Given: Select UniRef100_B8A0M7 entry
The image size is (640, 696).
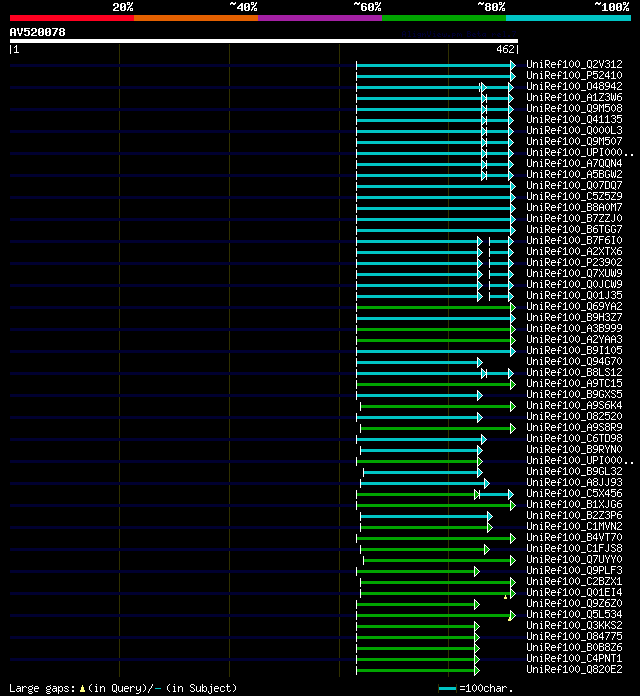Looking at the screenshot, I should coord(574,207).
